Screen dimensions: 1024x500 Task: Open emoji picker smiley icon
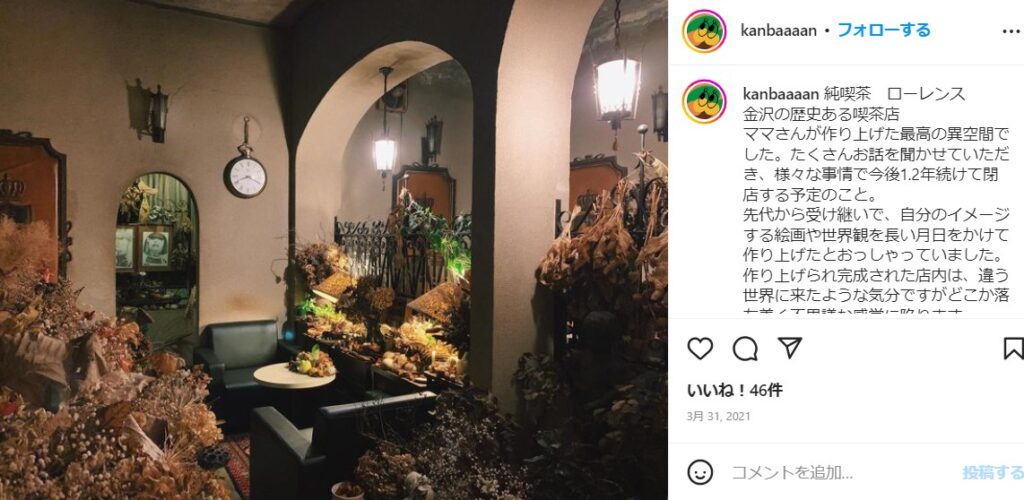tap(700, 471)
